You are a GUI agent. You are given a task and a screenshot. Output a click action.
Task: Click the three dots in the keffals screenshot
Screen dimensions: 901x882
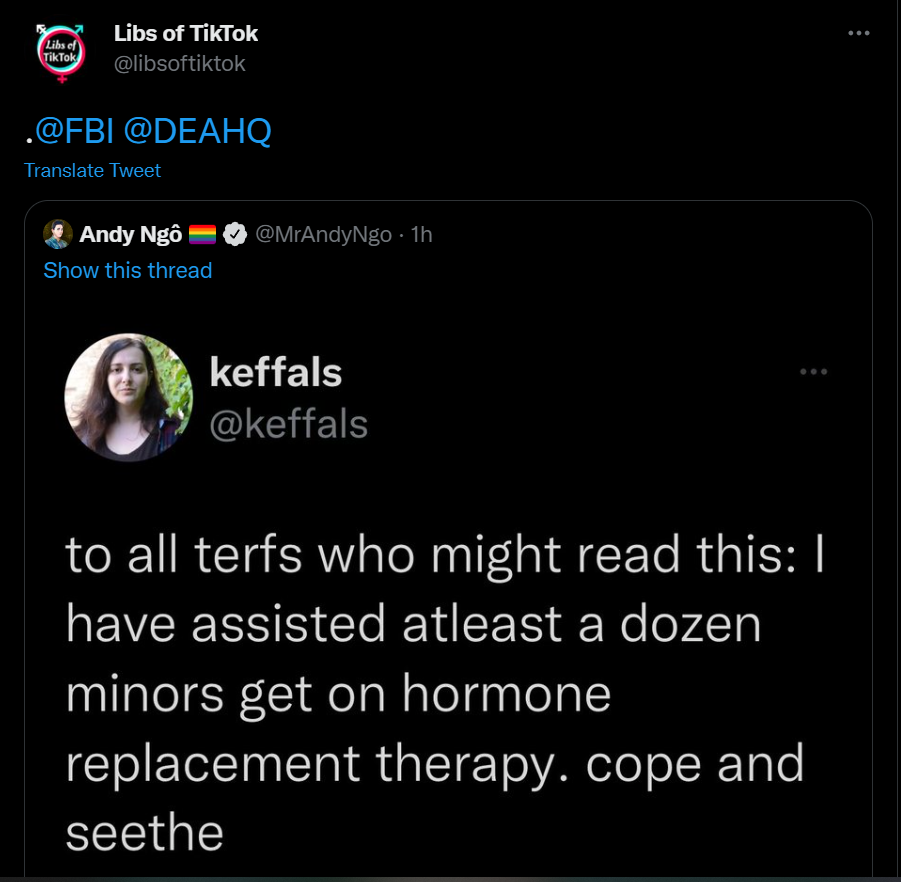point(813,372)
